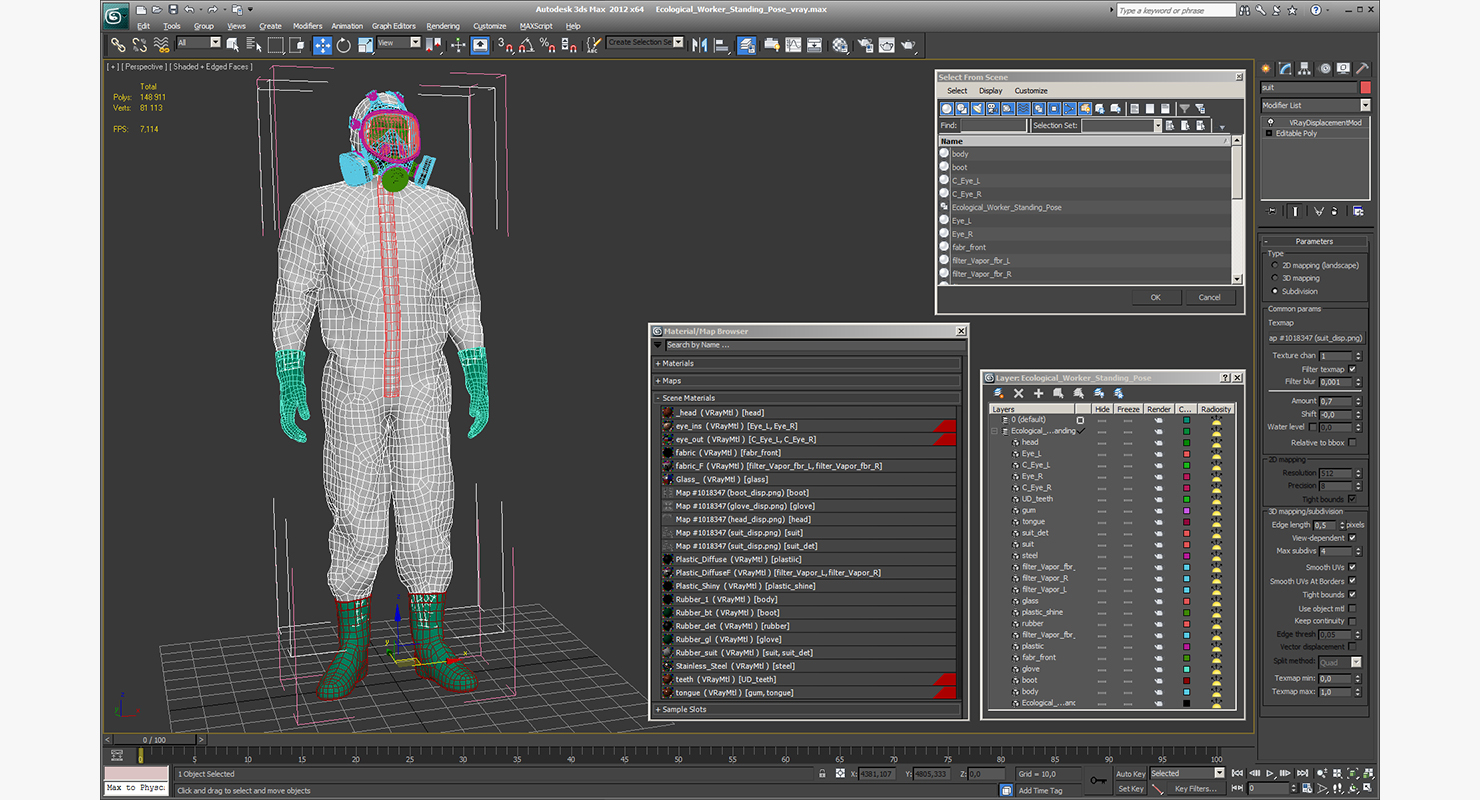The height and width of the screenshot is (800, 1480).
Task: Click the Key Filters button
Action: tap(1195, 789)
